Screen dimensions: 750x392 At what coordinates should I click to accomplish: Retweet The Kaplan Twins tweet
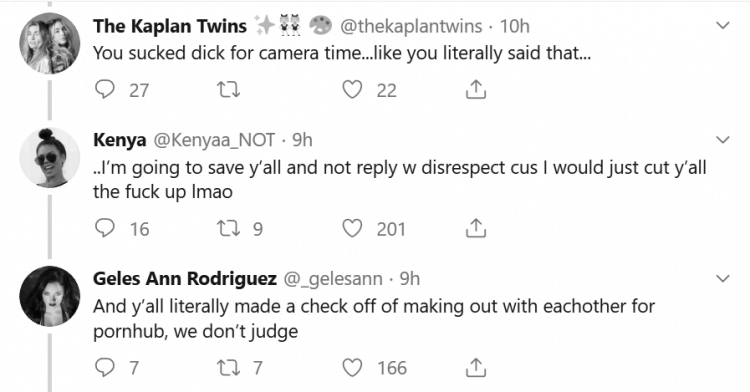coord(229,89)
